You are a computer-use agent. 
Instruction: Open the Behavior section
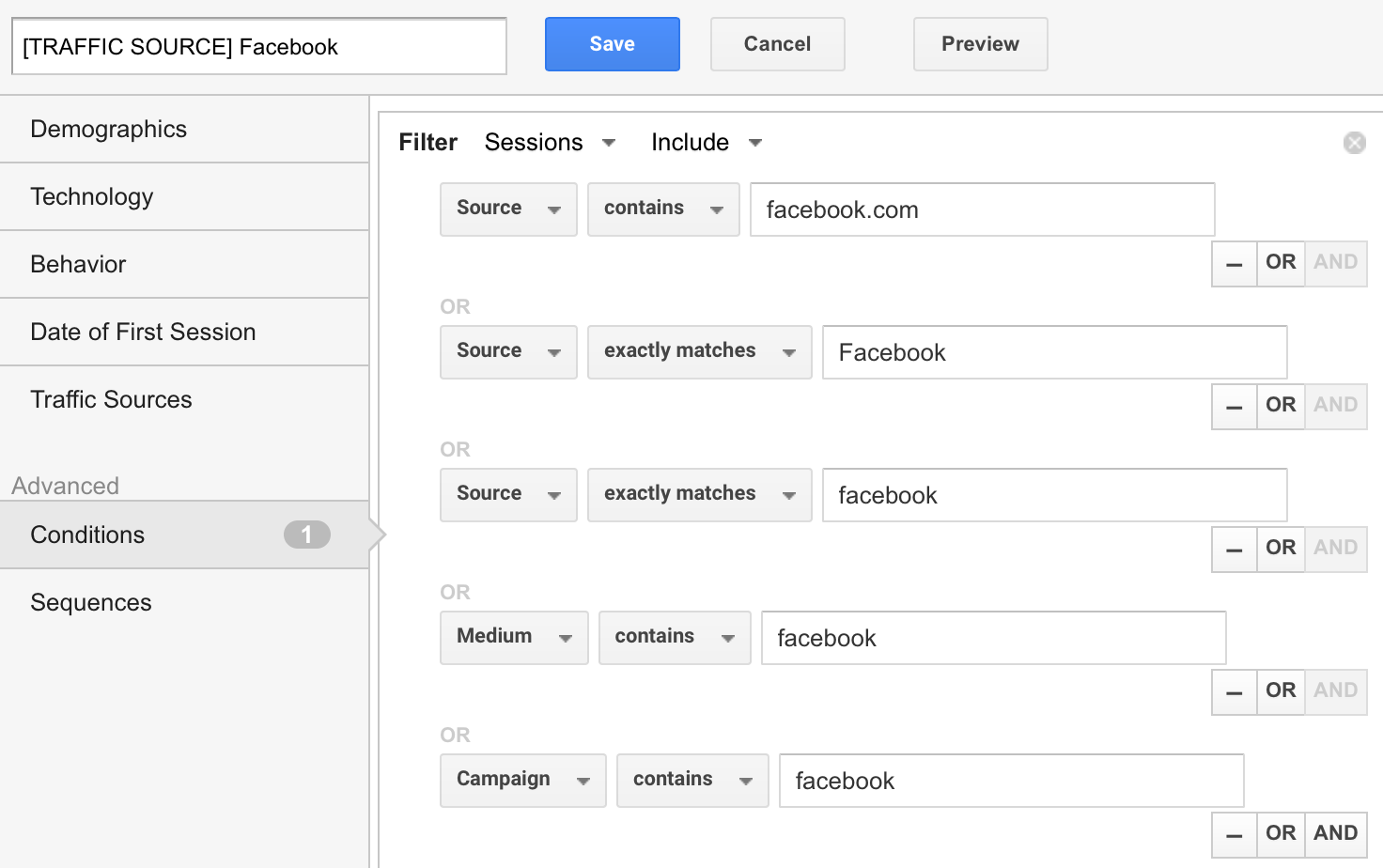pos(184,264)
